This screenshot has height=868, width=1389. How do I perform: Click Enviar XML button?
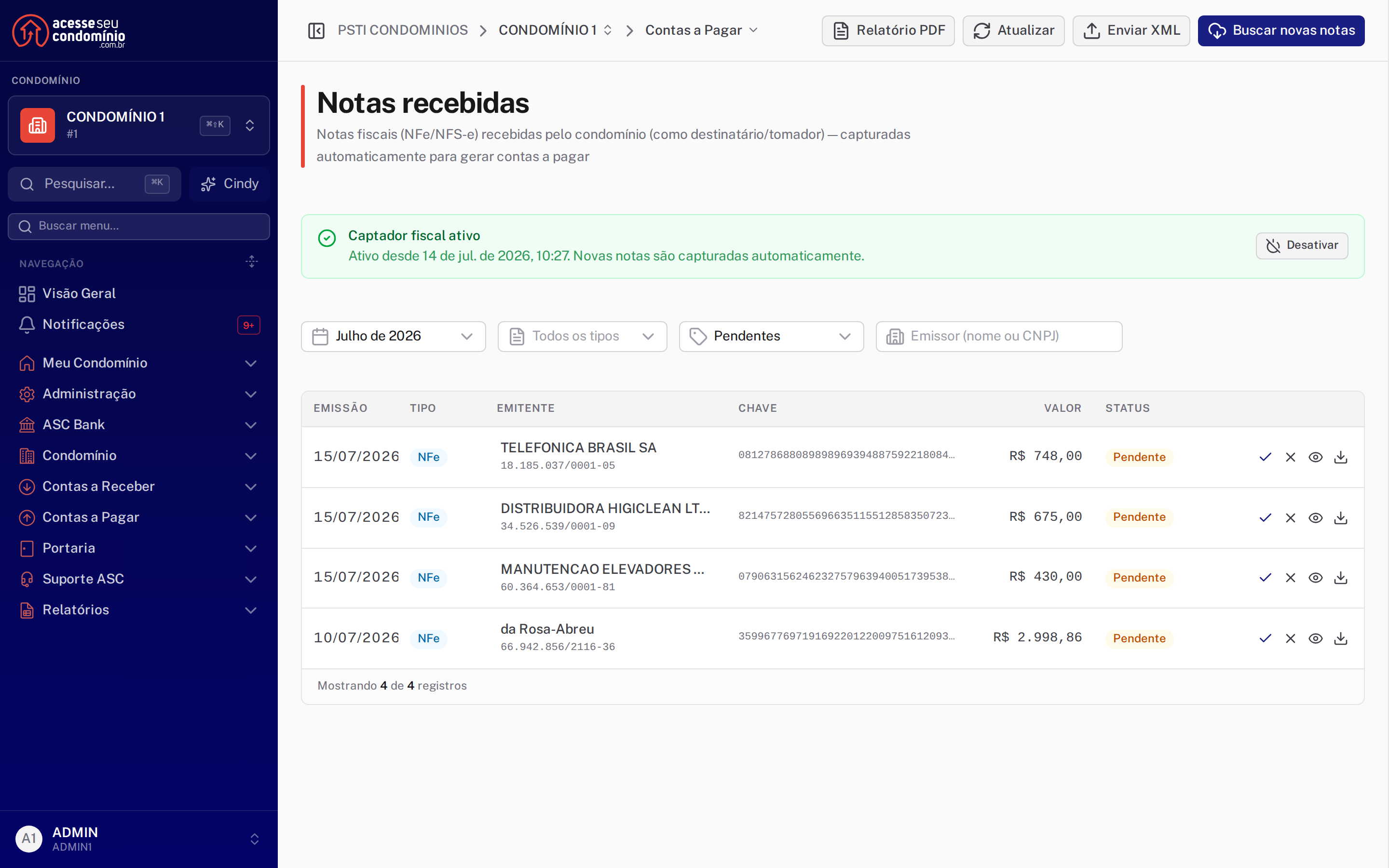[1130, 30]
